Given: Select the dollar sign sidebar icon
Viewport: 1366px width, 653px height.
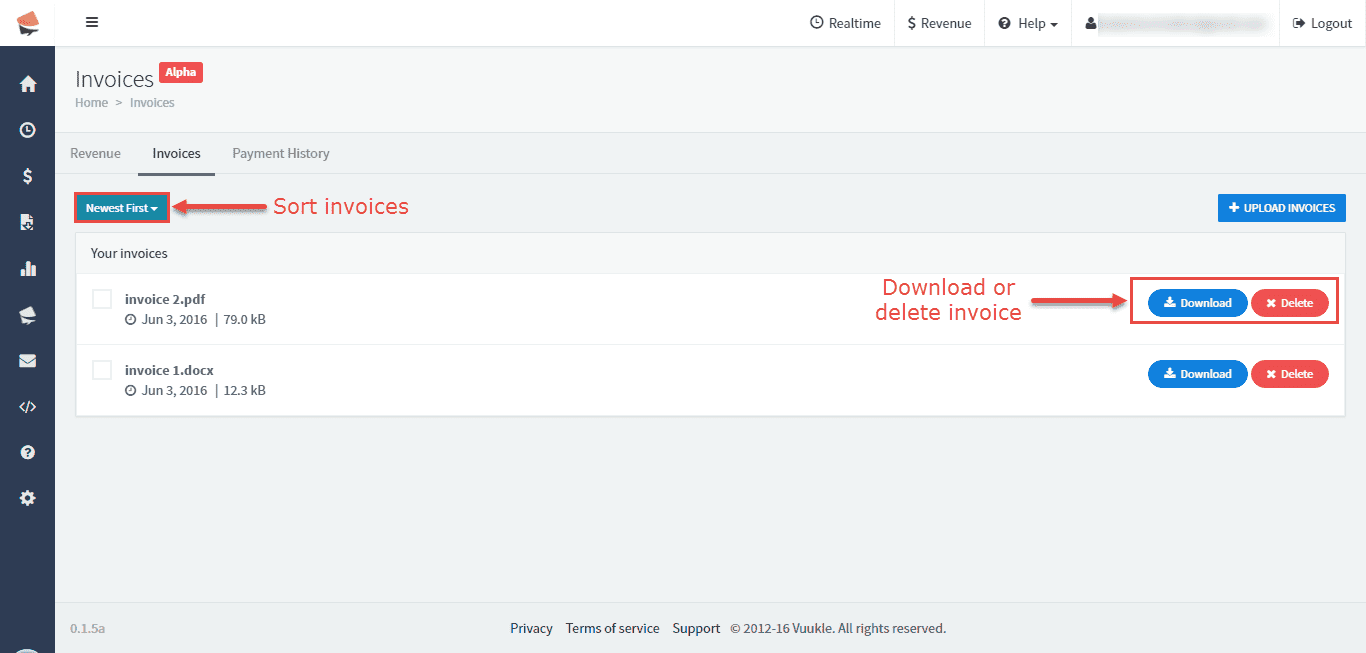Looking at the screenshot, I should [x=27, y=176].
